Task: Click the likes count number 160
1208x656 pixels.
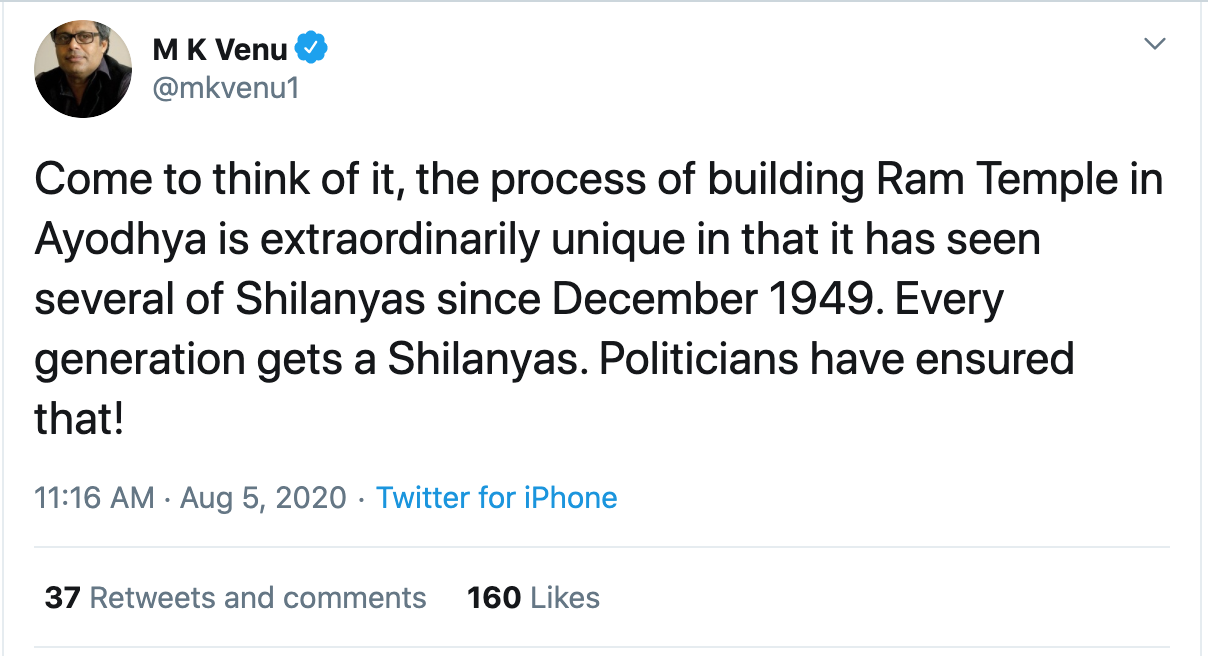Action: coord(494,598)
